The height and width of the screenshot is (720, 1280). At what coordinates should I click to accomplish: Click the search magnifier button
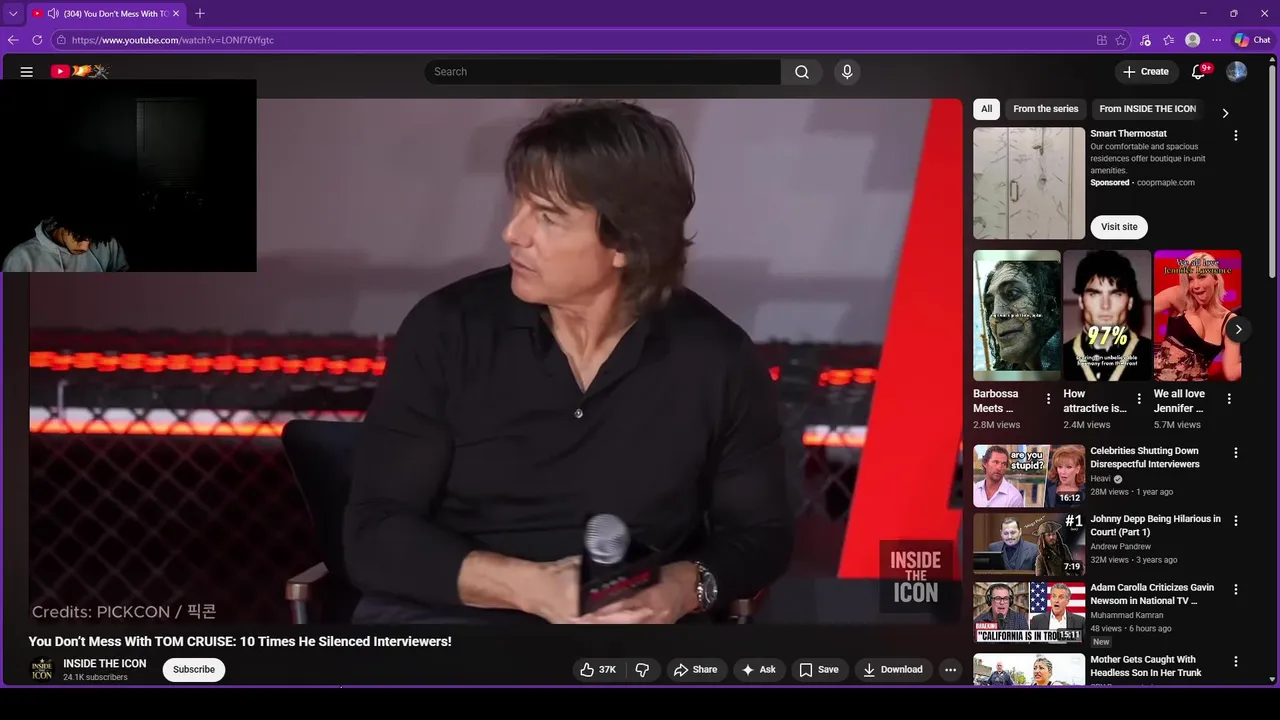pyautogui.click(x=802, y=72)
